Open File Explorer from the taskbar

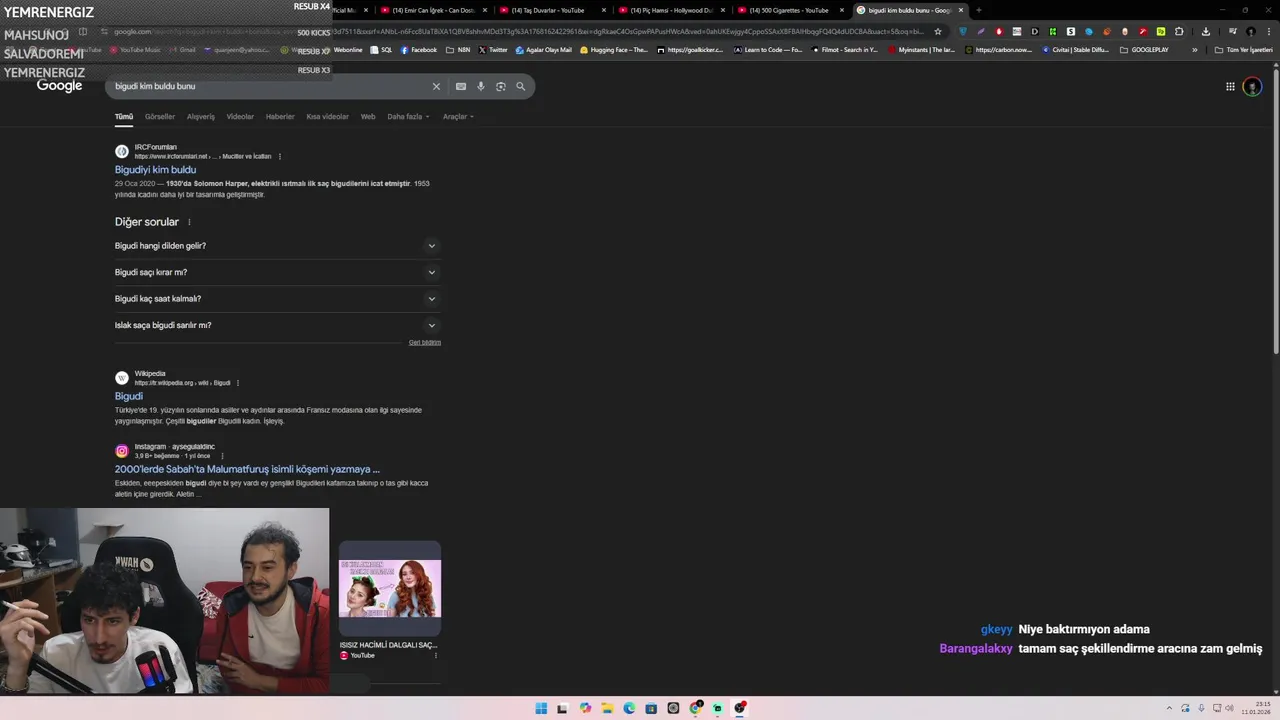(x=607, y=708)
